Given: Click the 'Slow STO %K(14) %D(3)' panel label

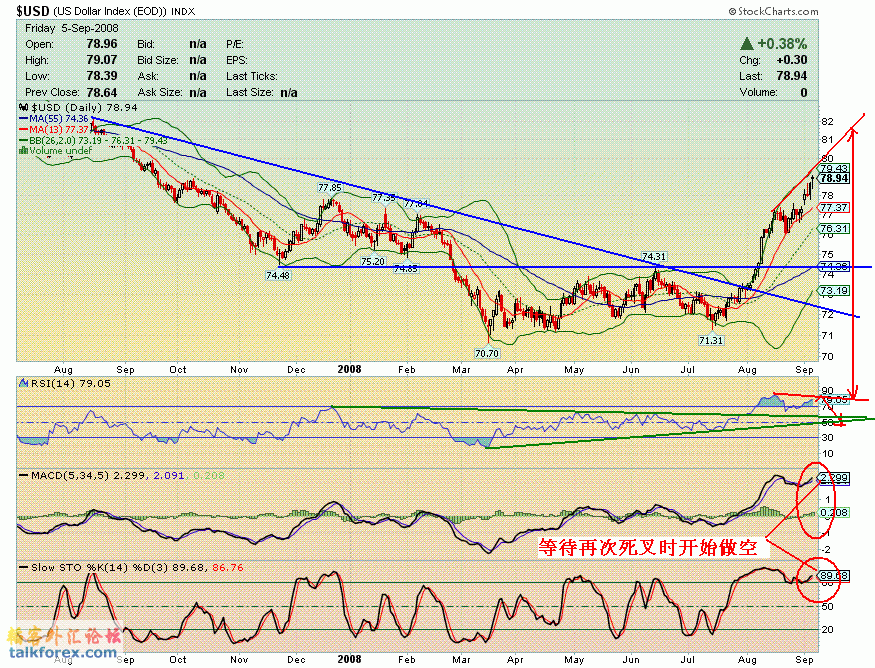Looking at the screenshot, I should (x=99, y=567).
